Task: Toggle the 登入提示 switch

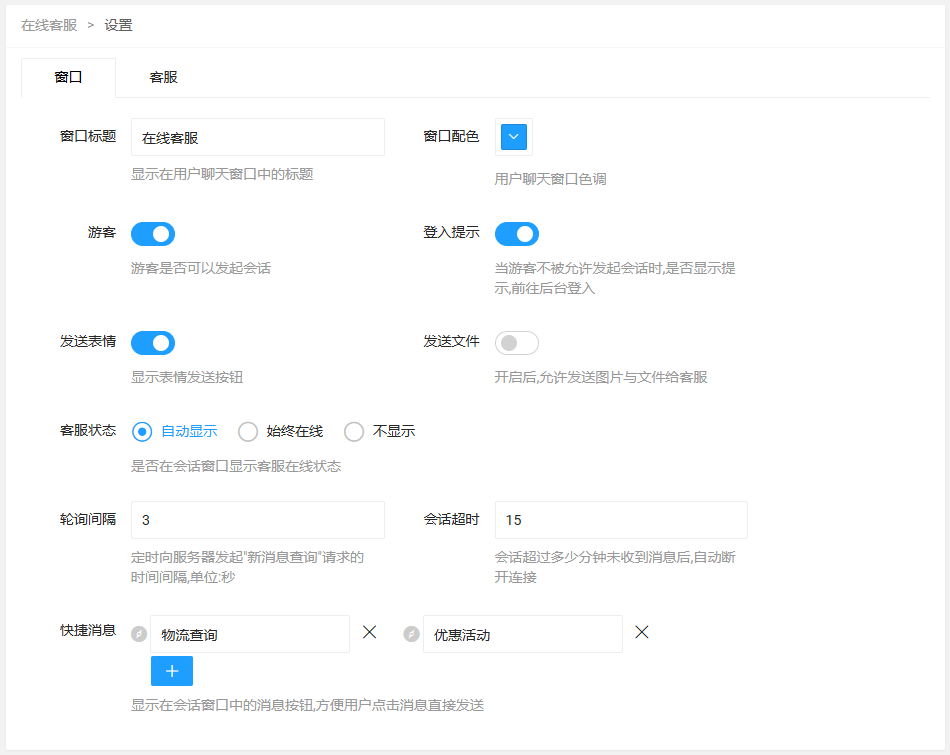Action: tap(517, 234)
